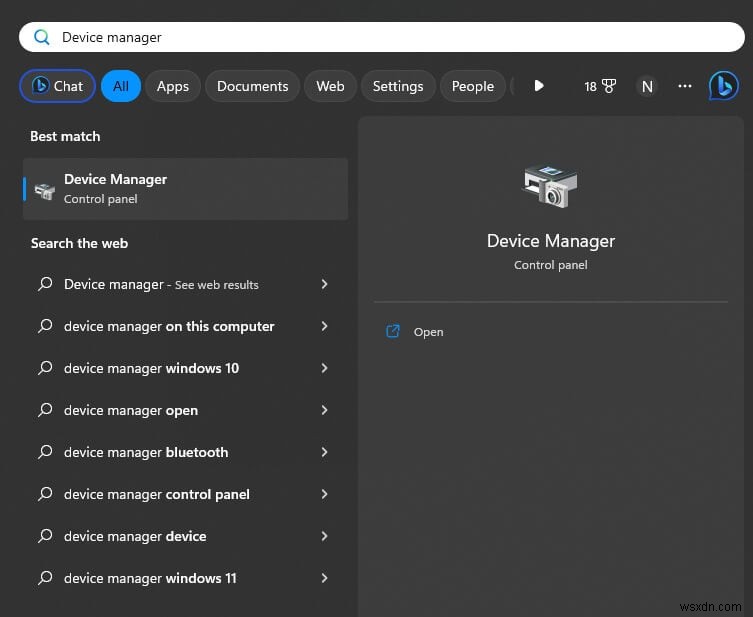Select 'device manager device' suggestion

(x=185, y=536)
